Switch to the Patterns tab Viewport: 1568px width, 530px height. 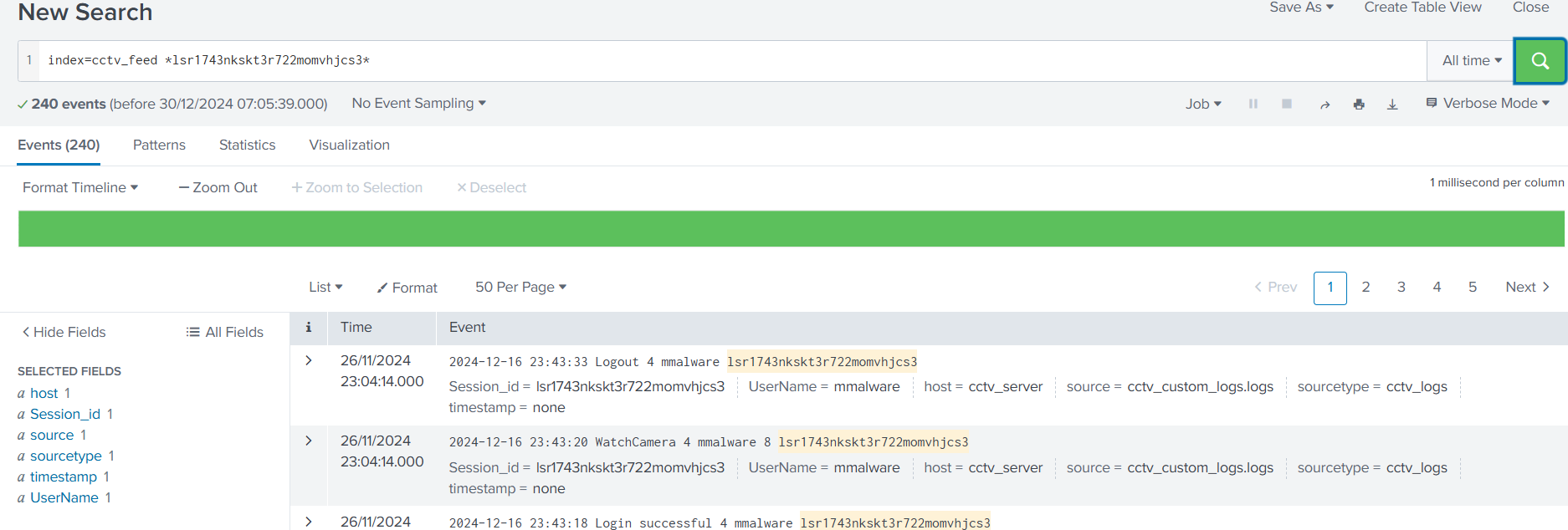pos(159,145)
